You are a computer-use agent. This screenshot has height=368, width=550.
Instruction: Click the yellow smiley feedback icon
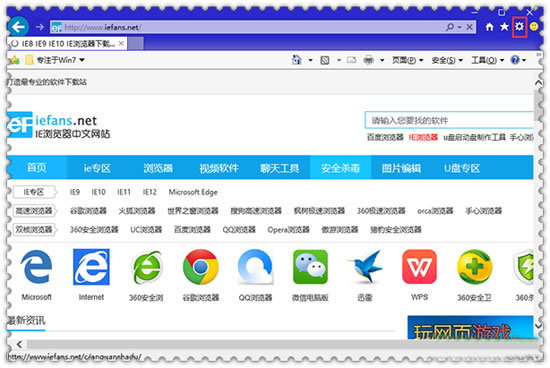click(534, 27)
